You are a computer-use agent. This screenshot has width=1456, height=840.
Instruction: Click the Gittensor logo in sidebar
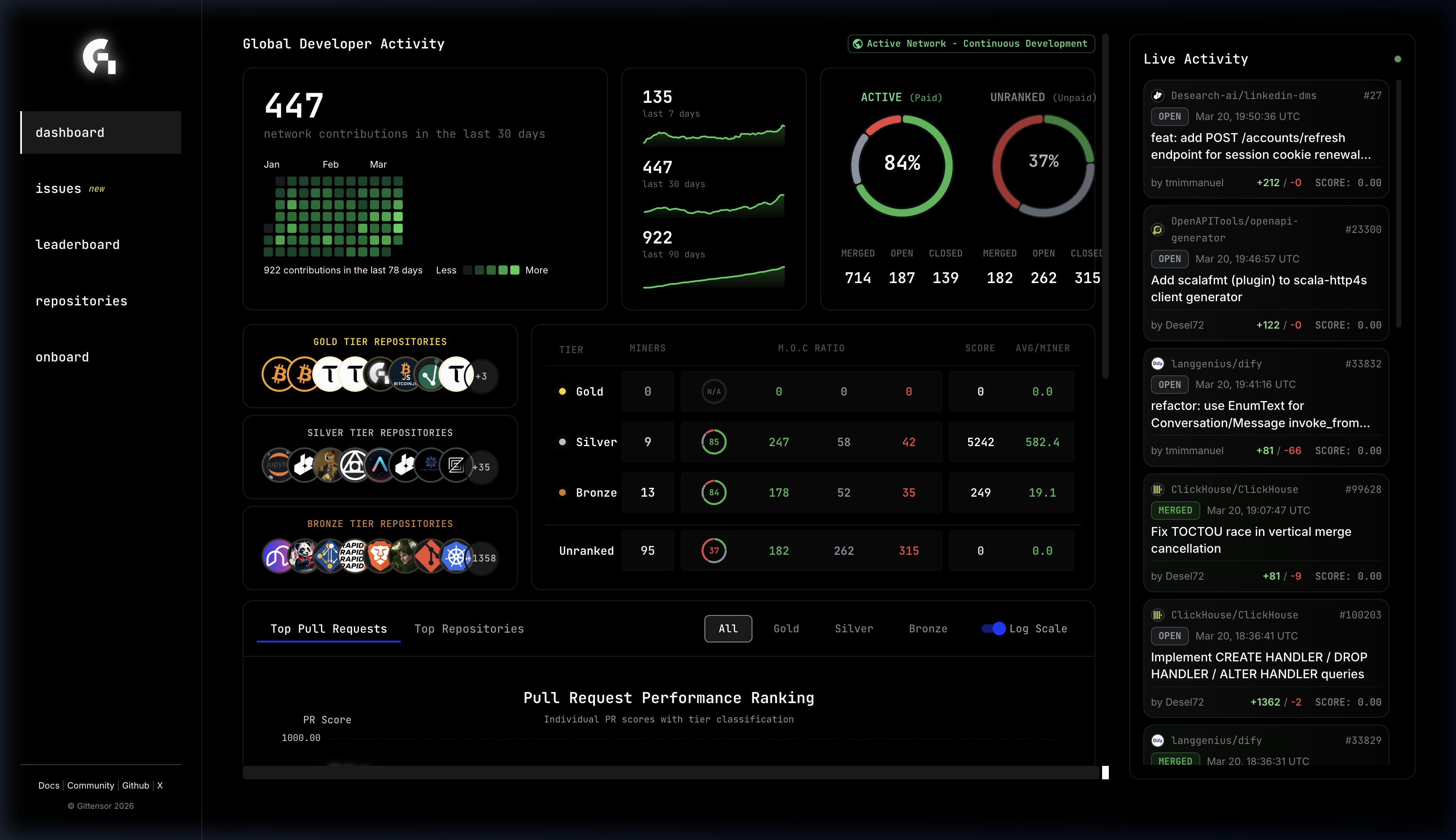pyautogui.click(x=99, y=56)
